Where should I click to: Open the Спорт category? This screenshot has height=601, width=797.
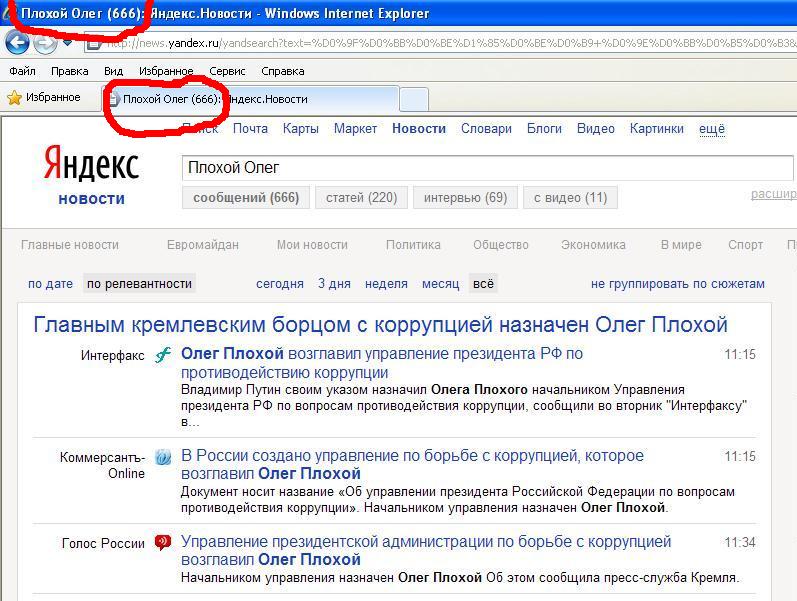coord(745,245)
